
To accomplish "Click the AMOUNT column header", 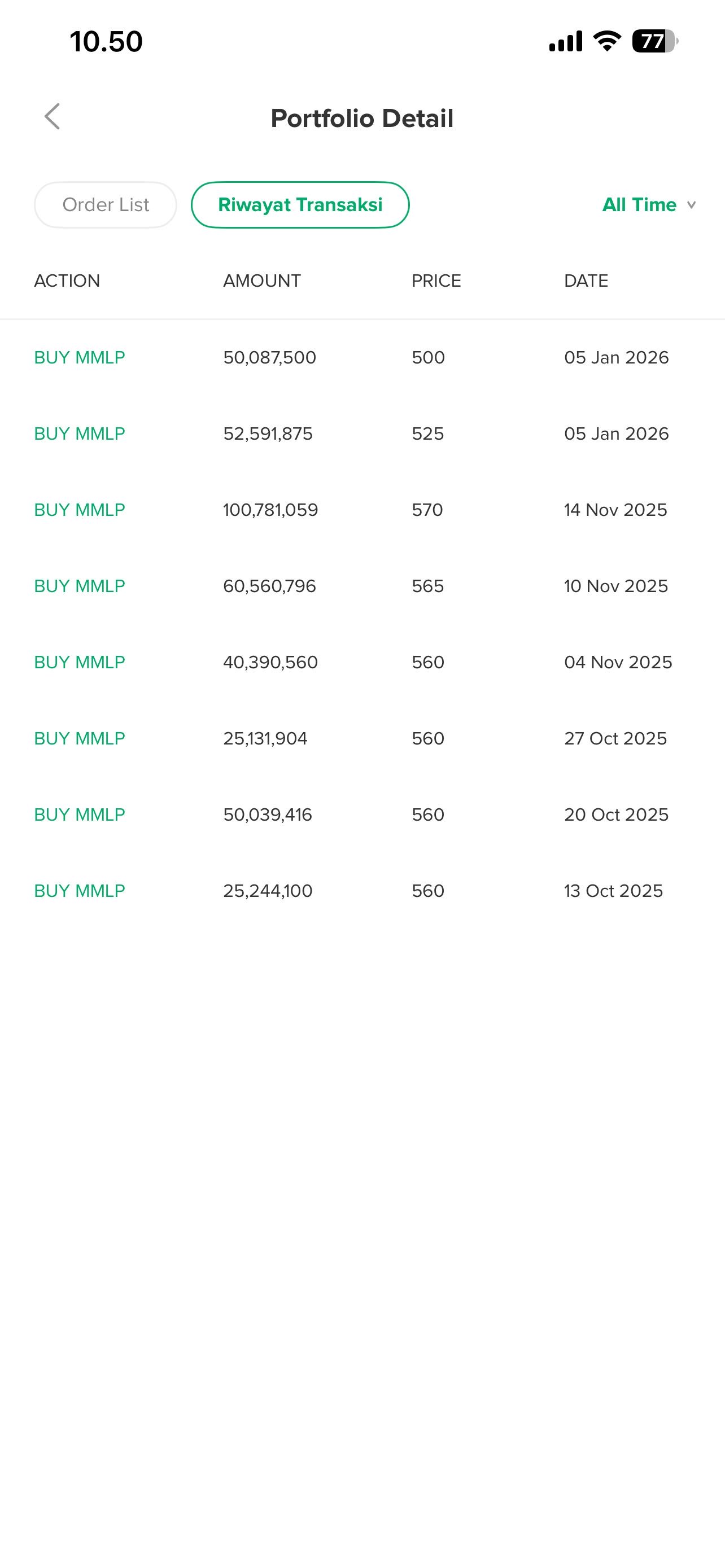I will [x=262, y=281].
